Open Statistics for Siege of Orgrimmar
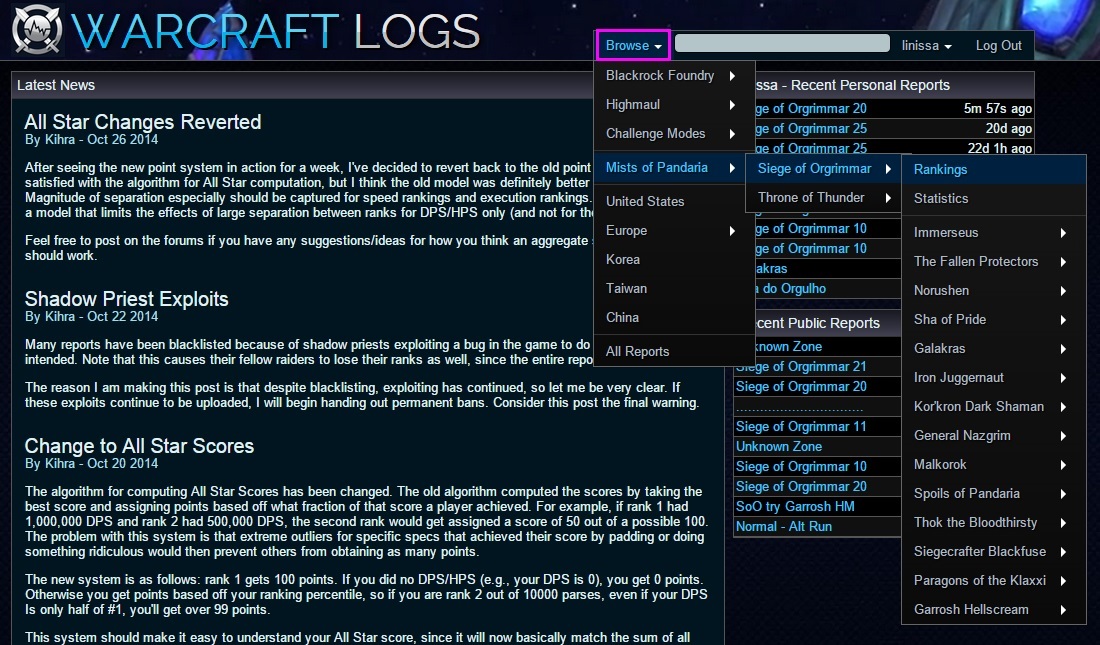The width and height of the screenshot is (1100, 645). (941, 199)
